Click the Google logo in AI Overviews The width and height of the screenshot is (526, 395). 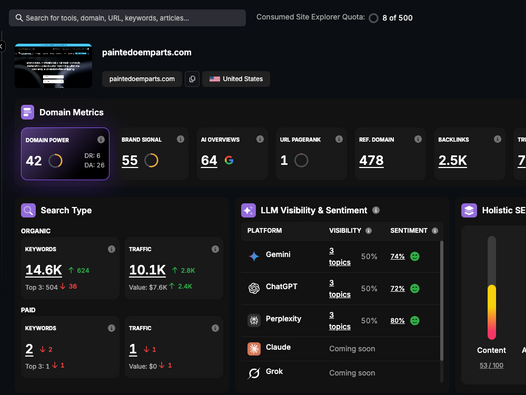[x=229, y=160]
